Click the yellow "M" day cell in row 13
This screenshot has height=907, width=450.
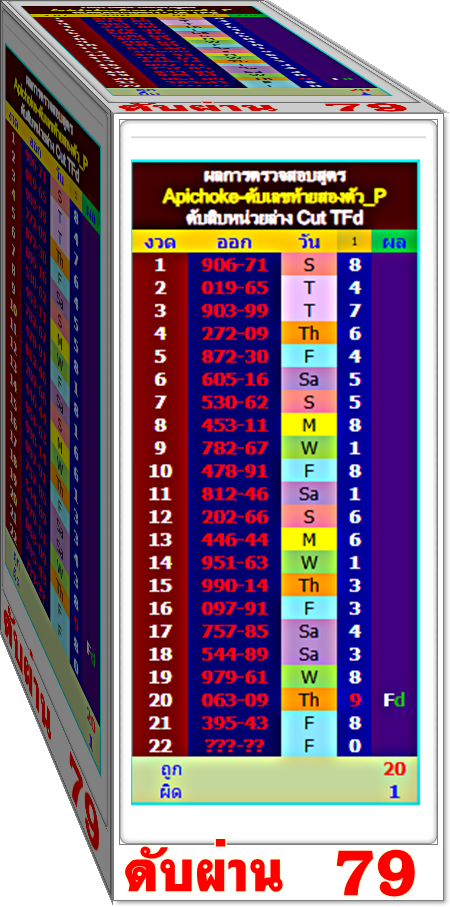[x=309, y=540]
